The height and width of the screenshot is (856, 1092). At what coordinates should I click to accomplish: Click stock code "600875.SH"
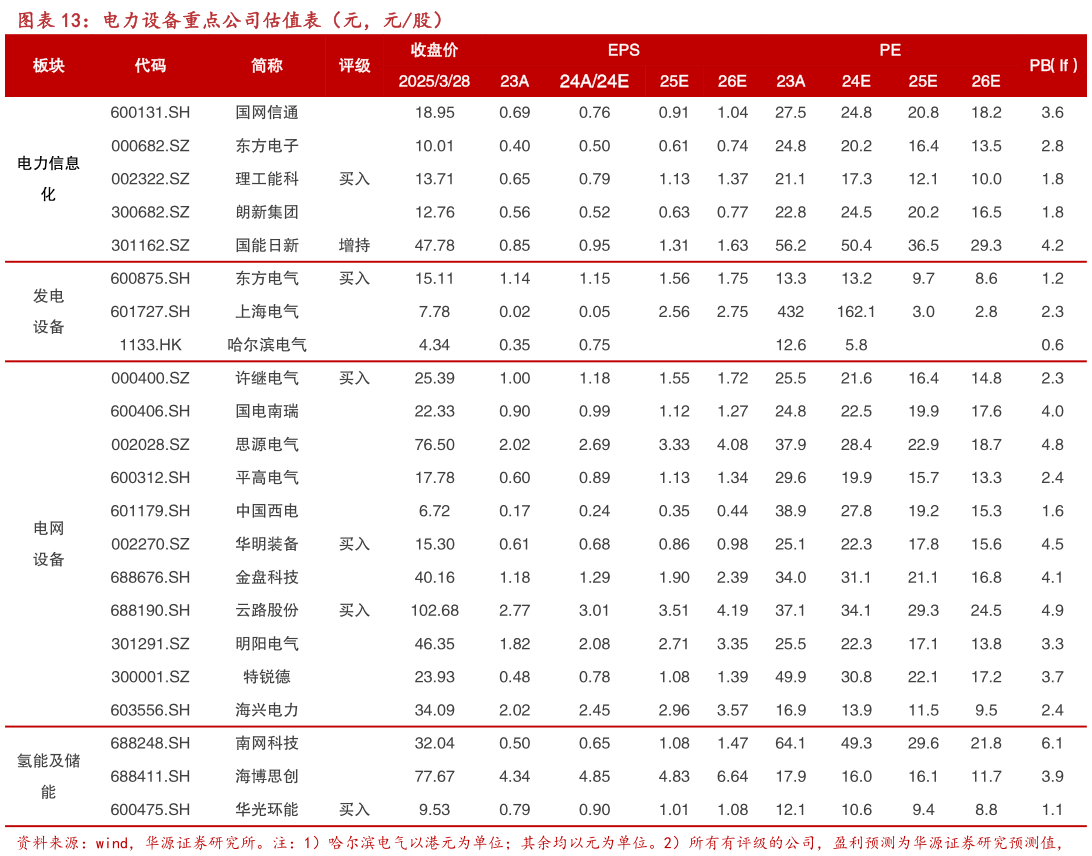click(x=150, y=279)
